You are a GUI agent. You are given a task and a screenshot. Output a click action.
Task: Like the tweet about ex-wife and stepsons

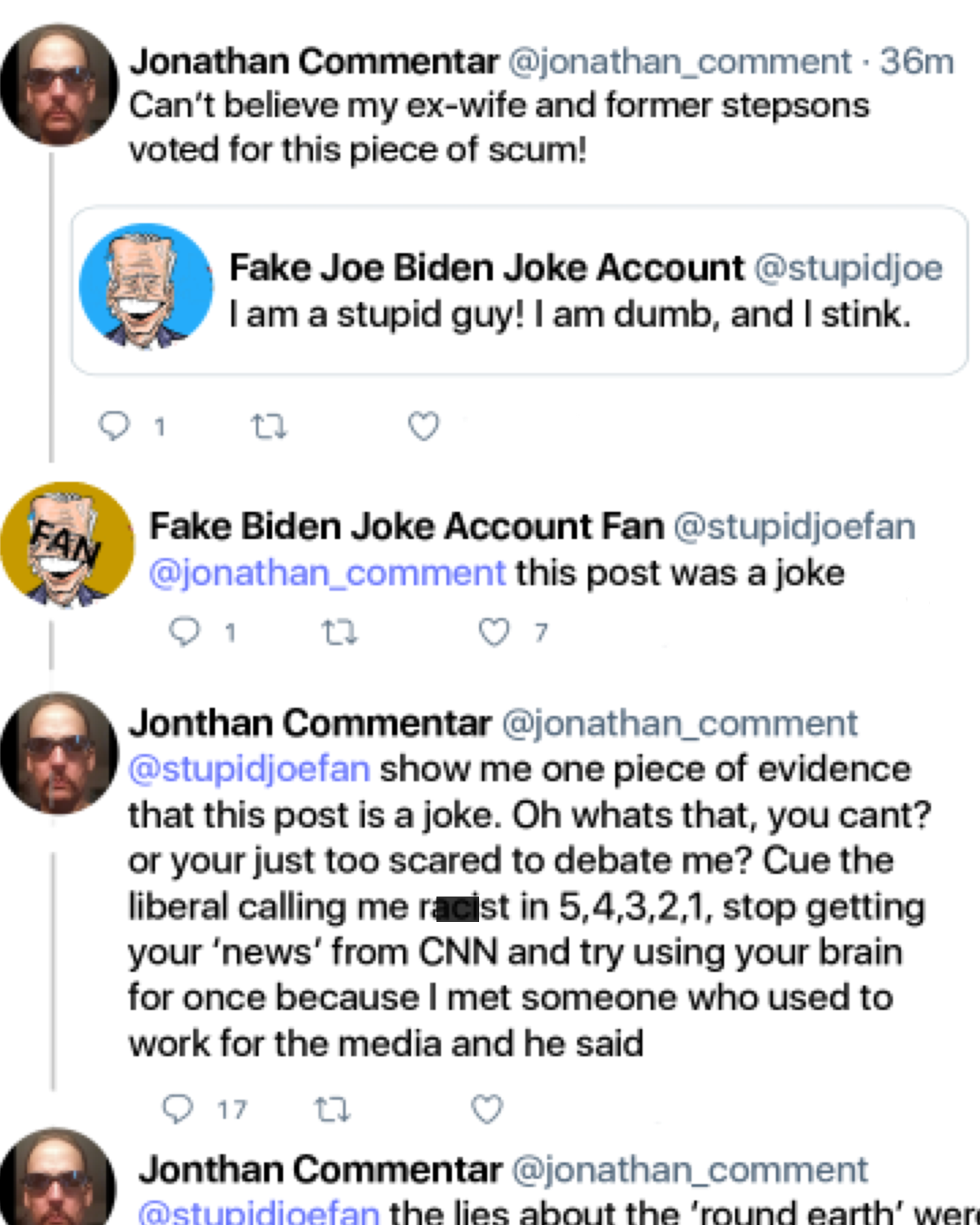[x=423, y=426]
